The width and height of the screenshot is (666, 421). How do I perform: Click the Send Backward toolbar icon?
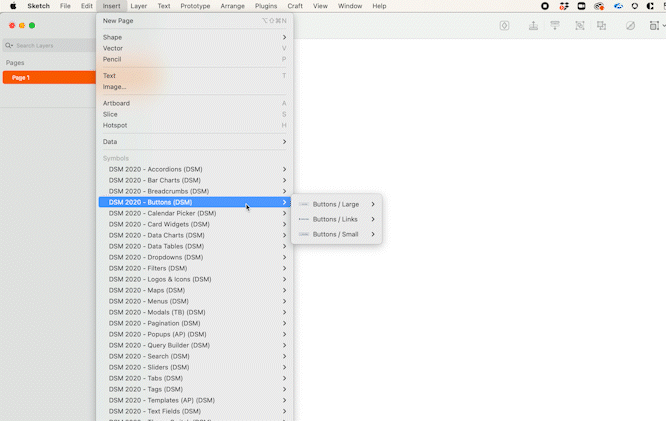(555, 25)
